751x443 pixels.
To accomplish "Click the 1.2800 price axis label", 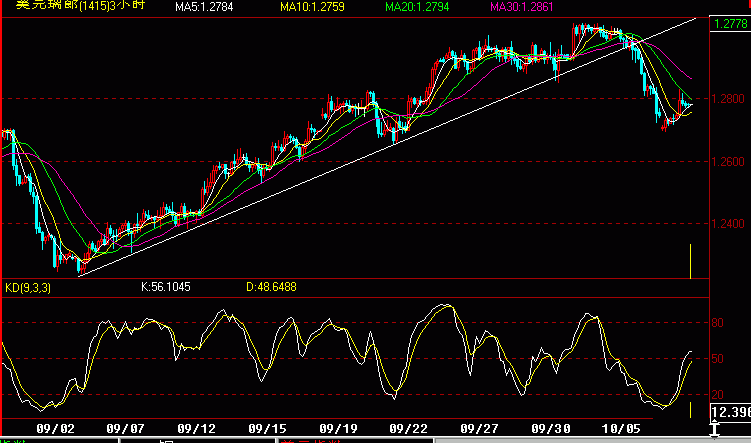I will coord(728,99).
